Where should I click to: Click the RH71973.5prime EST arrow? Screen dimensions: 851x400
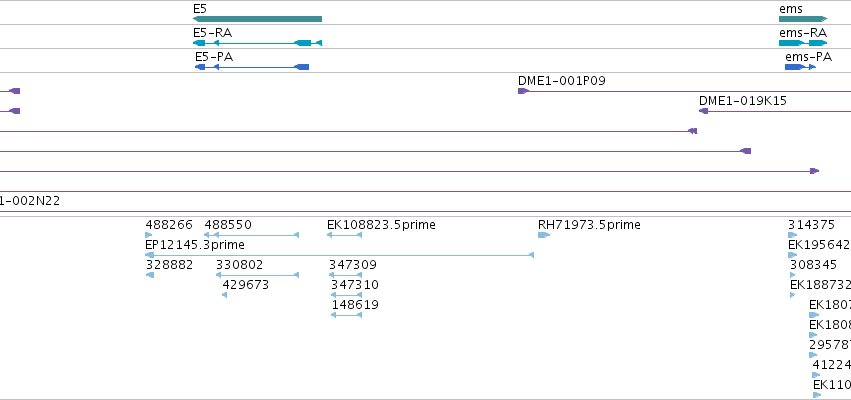coord(544,235)
